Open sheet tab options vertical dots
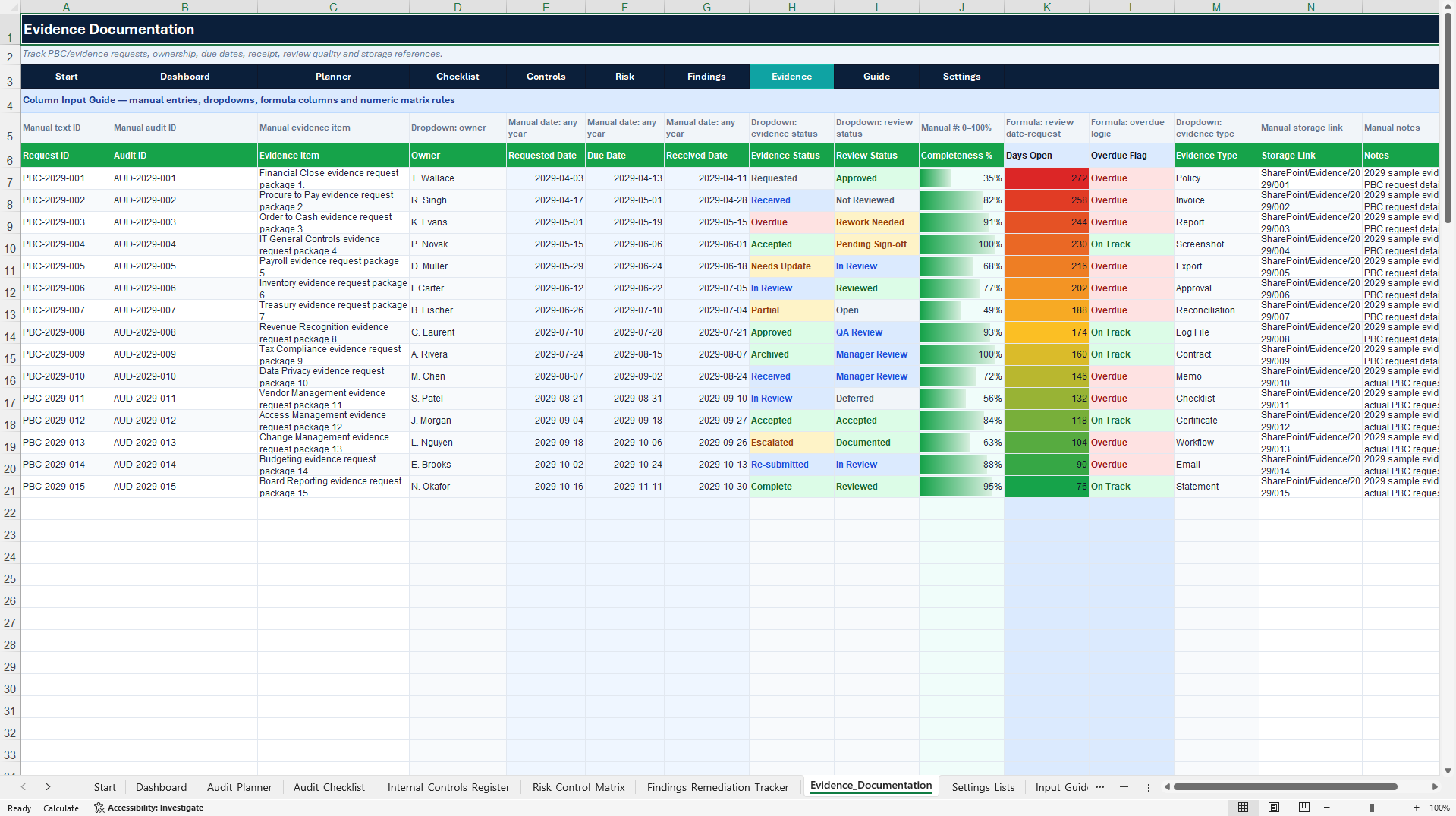 (1148, 787)
